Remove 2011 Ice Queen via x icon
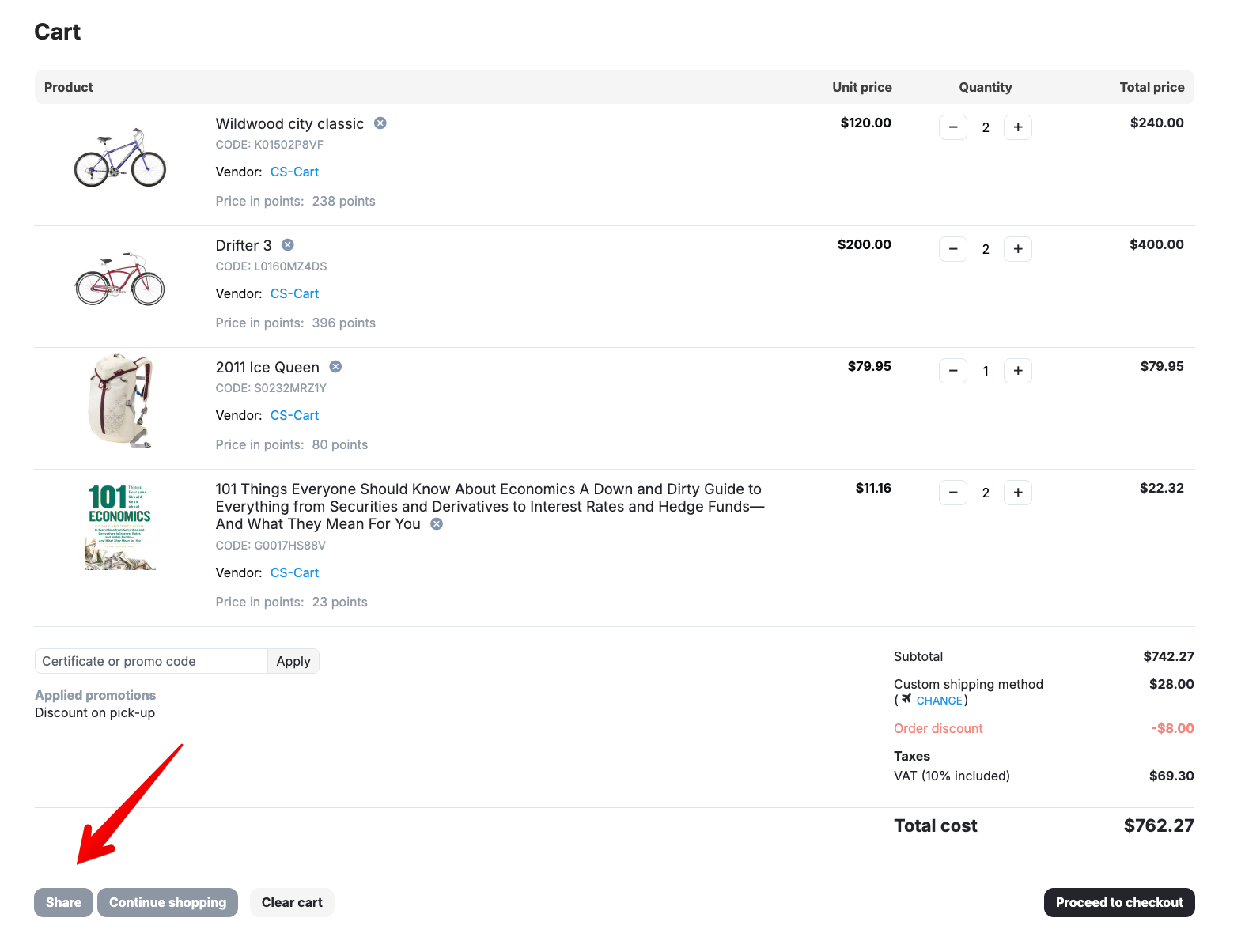The image size is (1245, 952). [x=335, y=367]
